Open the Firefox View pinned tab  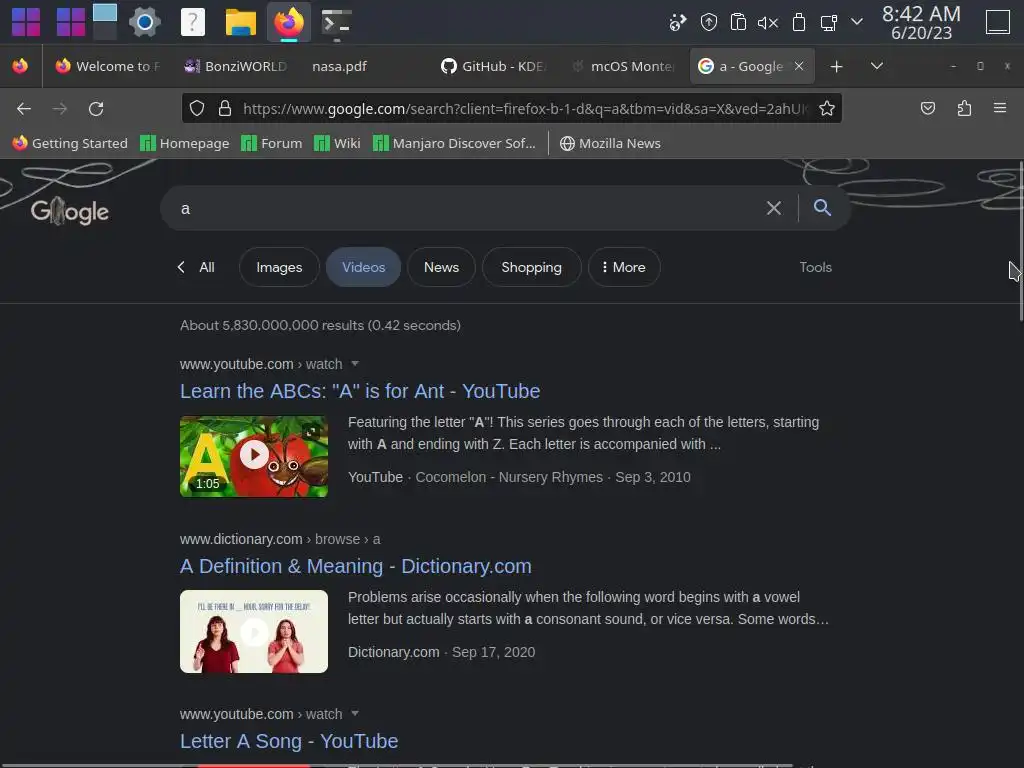pos(20,66)
